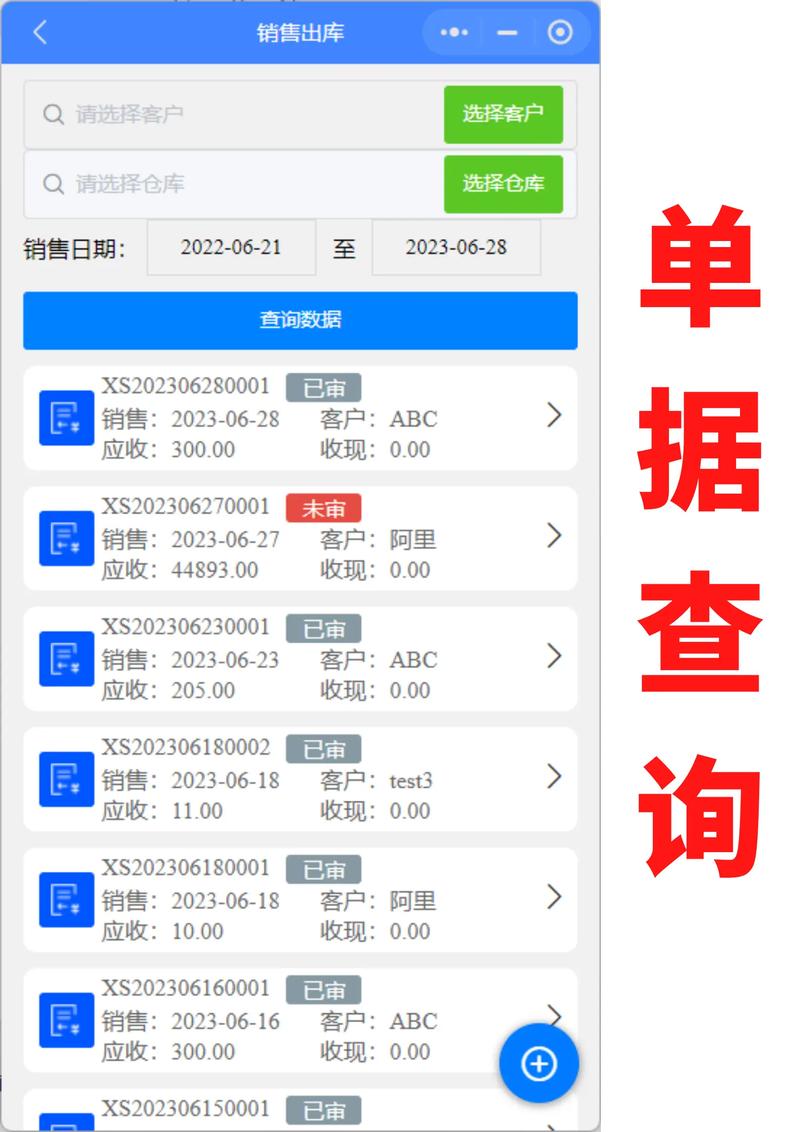This screenshot has width=800, height=1132.
Task: Open details chevron for order XS202306230001
Action: click(554, 656)
